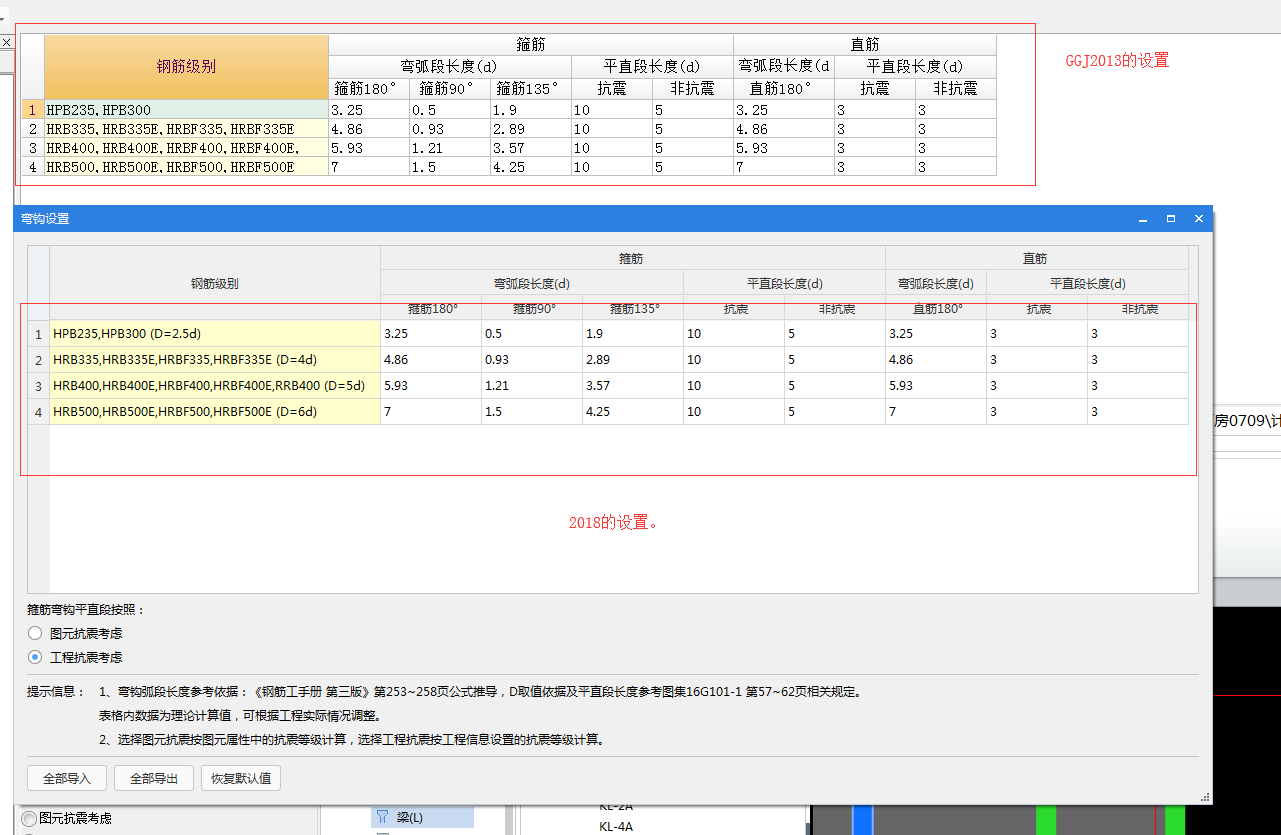
Task: Click row number 1 header in the dialog table
Action: (x=38, y=334)
